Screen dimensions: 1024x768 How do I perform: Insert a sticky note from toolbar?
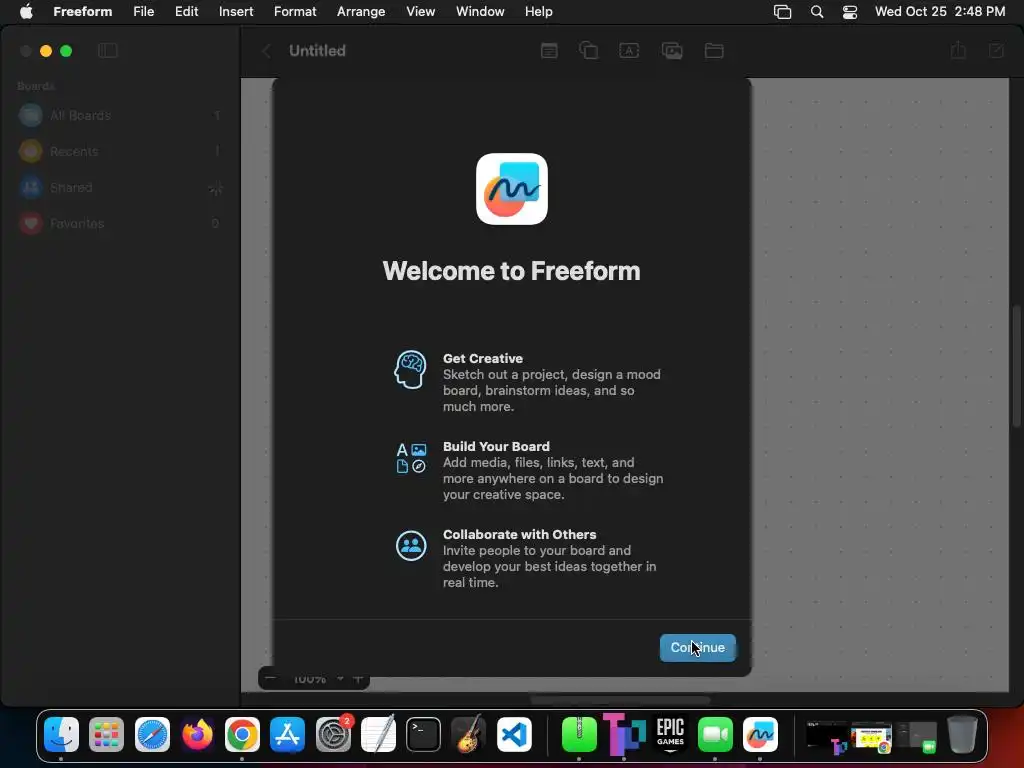549,50
